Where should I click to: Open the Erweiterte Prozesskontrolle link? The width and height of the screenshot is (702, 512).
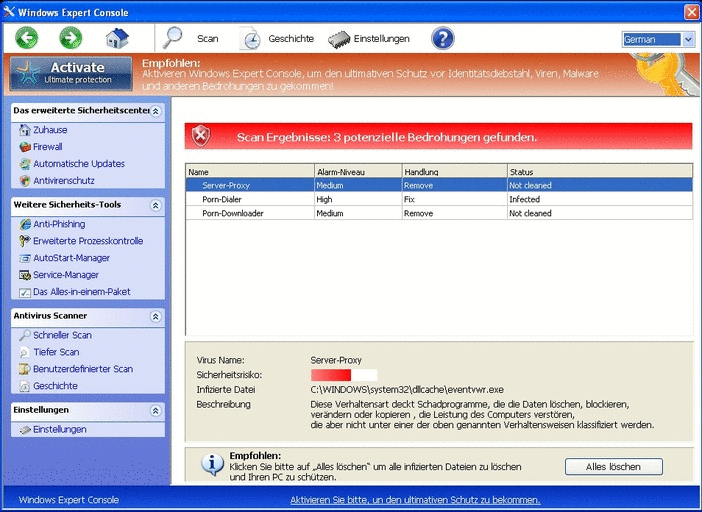coord(88,241)
